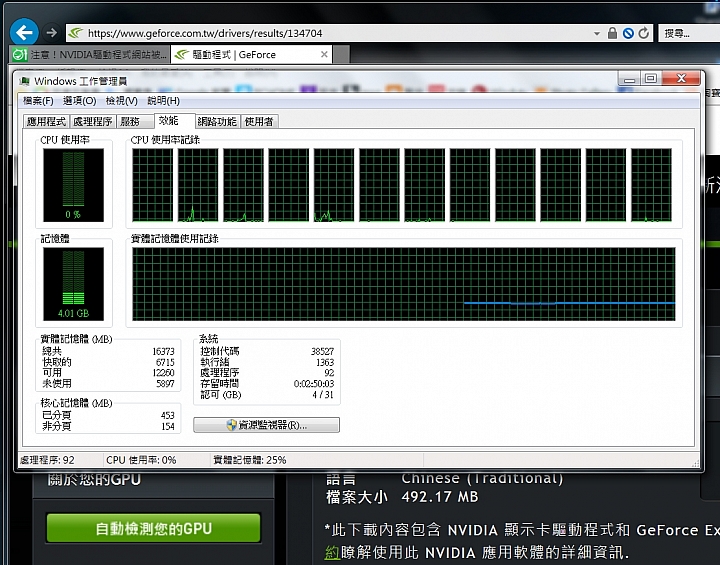Screen dimensions: 720x565
Task: Switch to the first browser tab about NVIDIA驅動程式網站
Action: point(90,55)
